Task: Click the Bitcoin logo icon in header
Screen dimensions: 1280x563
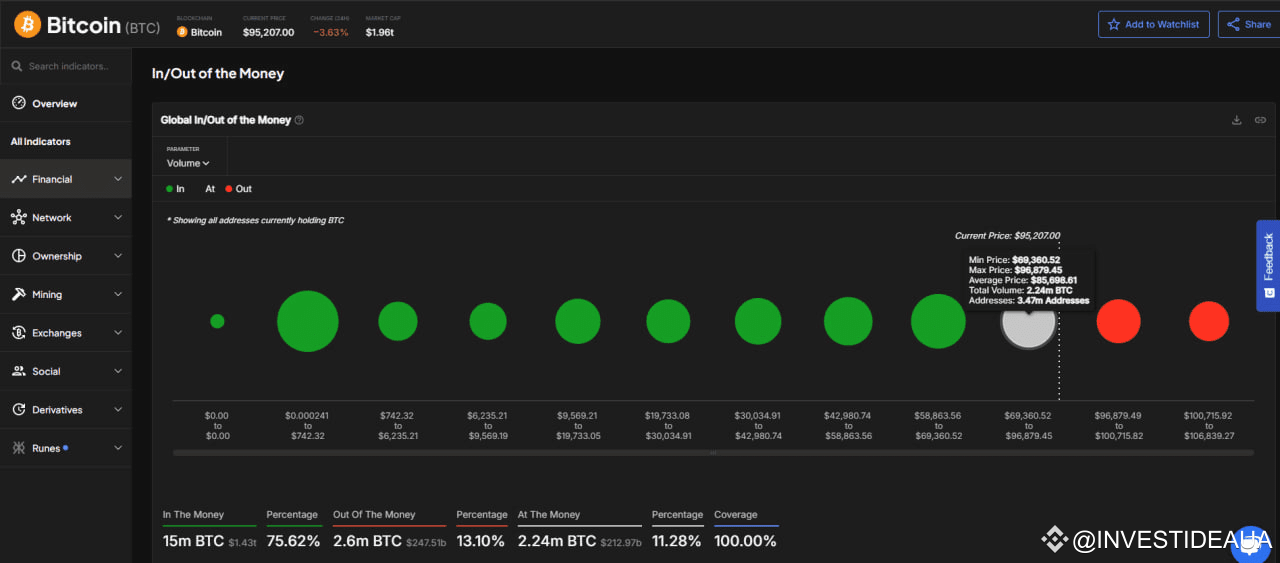Action: tap(27, 24)
